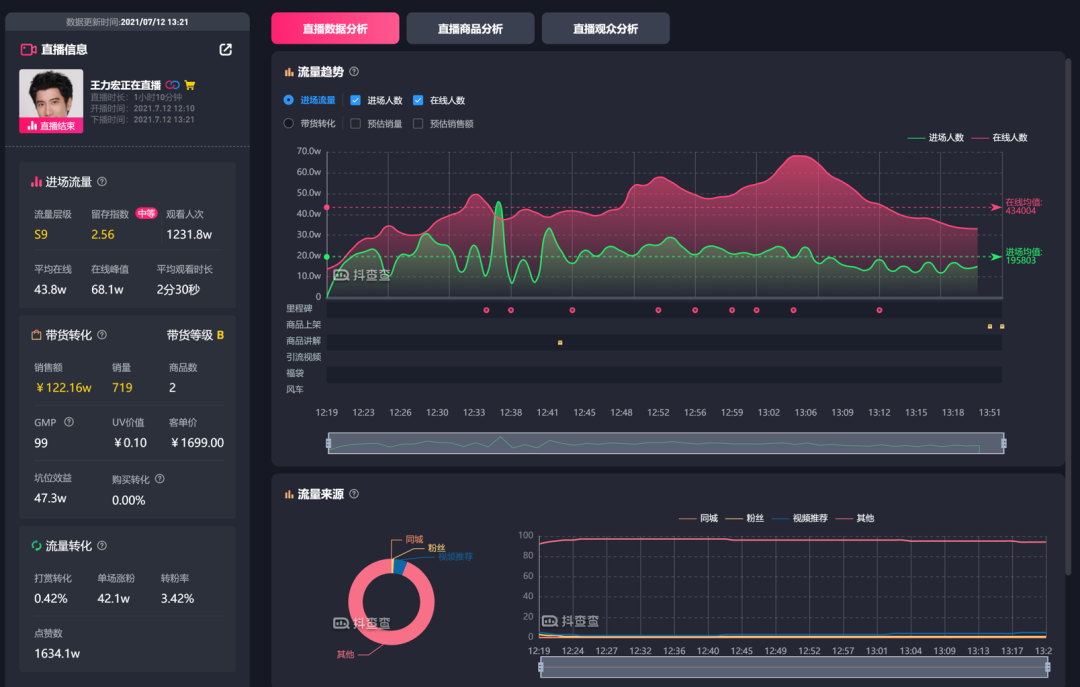The image size is (1080, 687).
Task: Click the 直播结束 badge under the avatar
Action: [51, 126]
